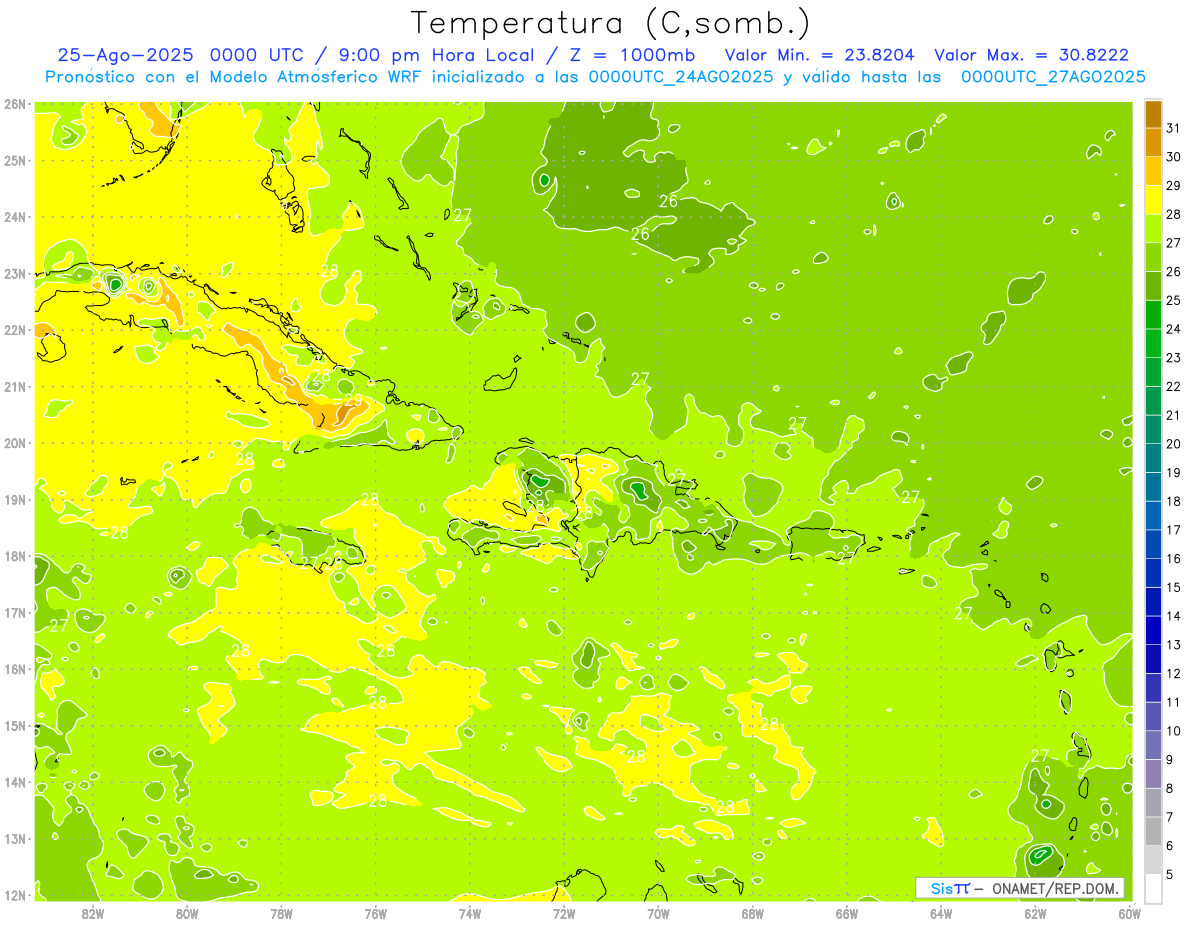
Task: Click the '78W' longitude axis label
Action: click(x=281, y=913)
